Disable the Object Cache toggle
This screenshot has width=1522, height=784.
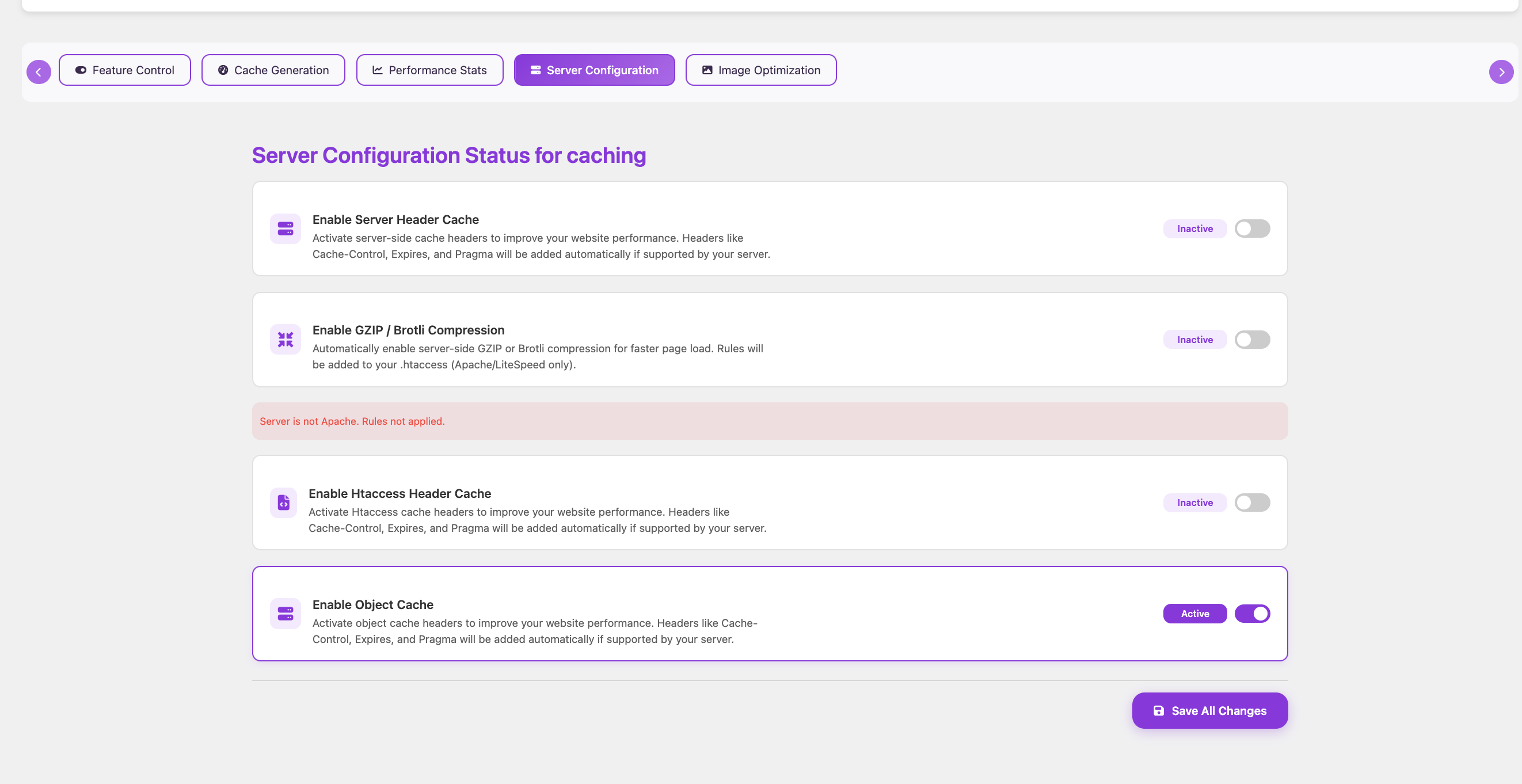click(1252, 614)
